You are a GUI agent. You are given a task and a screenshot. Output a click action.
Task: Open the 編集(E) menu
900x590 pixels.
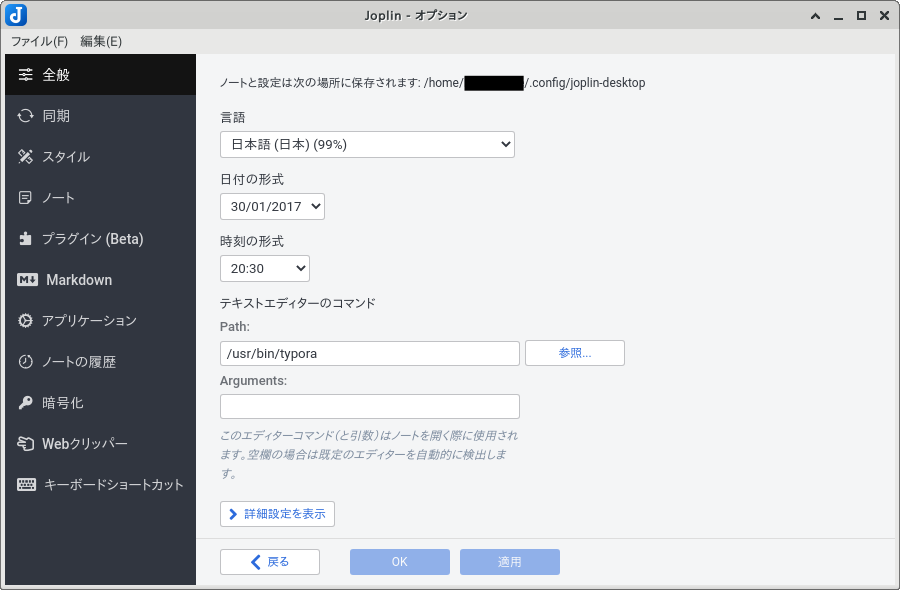click(101, 41)
